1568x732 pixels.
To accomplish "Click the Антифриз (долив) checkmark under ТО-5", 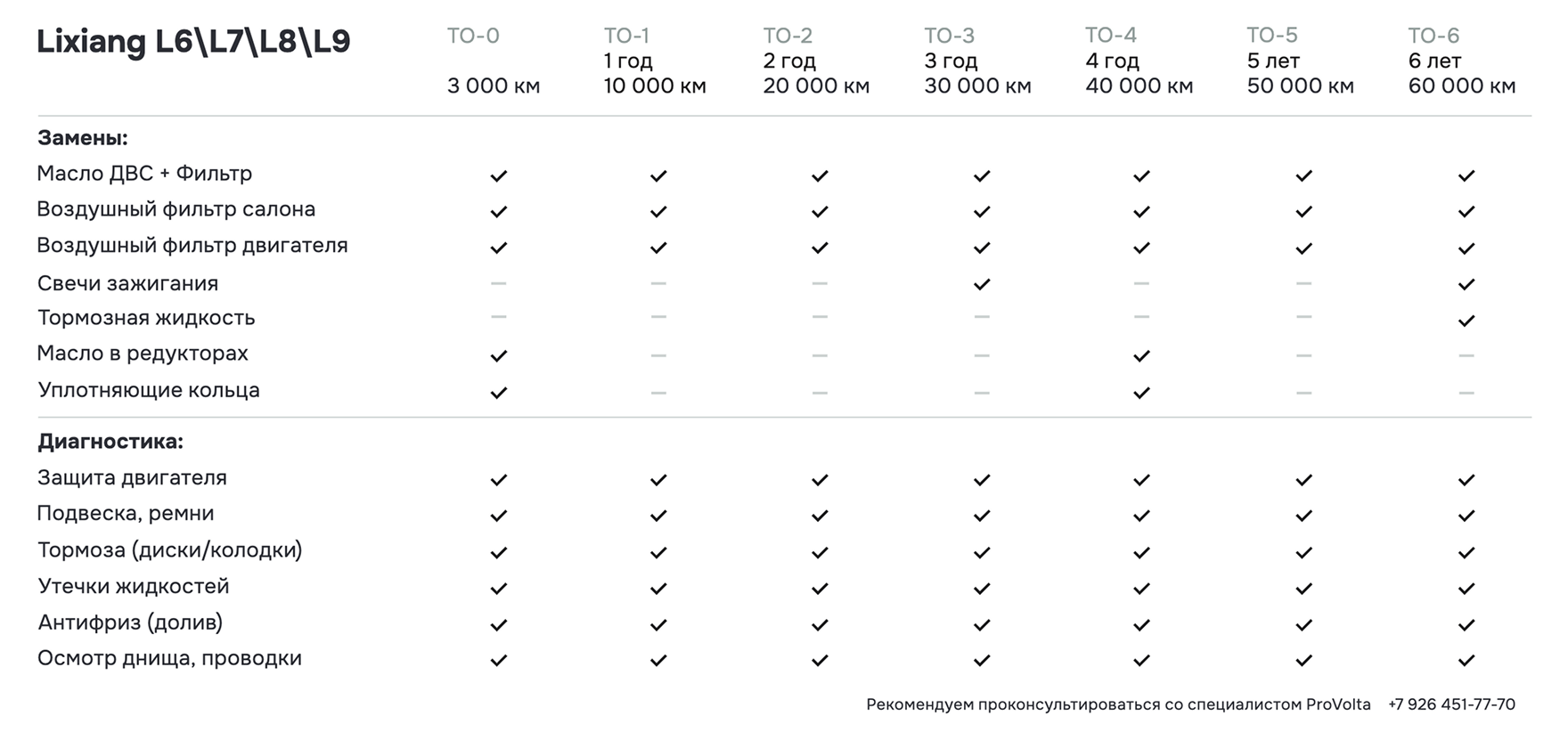I will tap(1303, 625).
